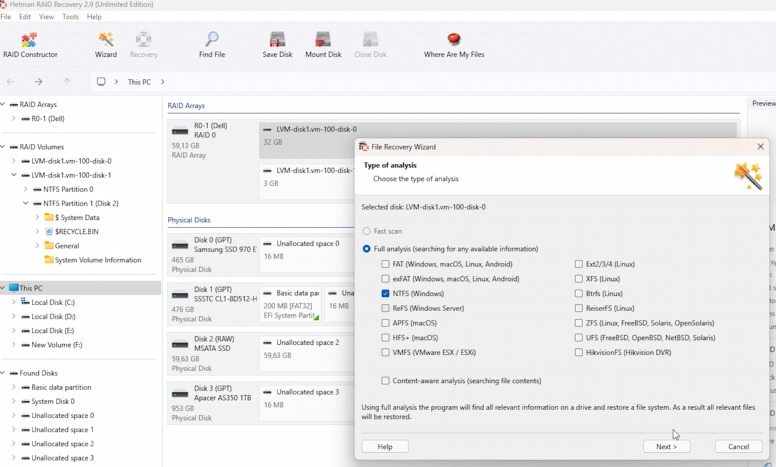Close the File Recovery Wizard dialog
Image resolution: width=776 pixels, height=467 pixels.
(x=760, y=146)
